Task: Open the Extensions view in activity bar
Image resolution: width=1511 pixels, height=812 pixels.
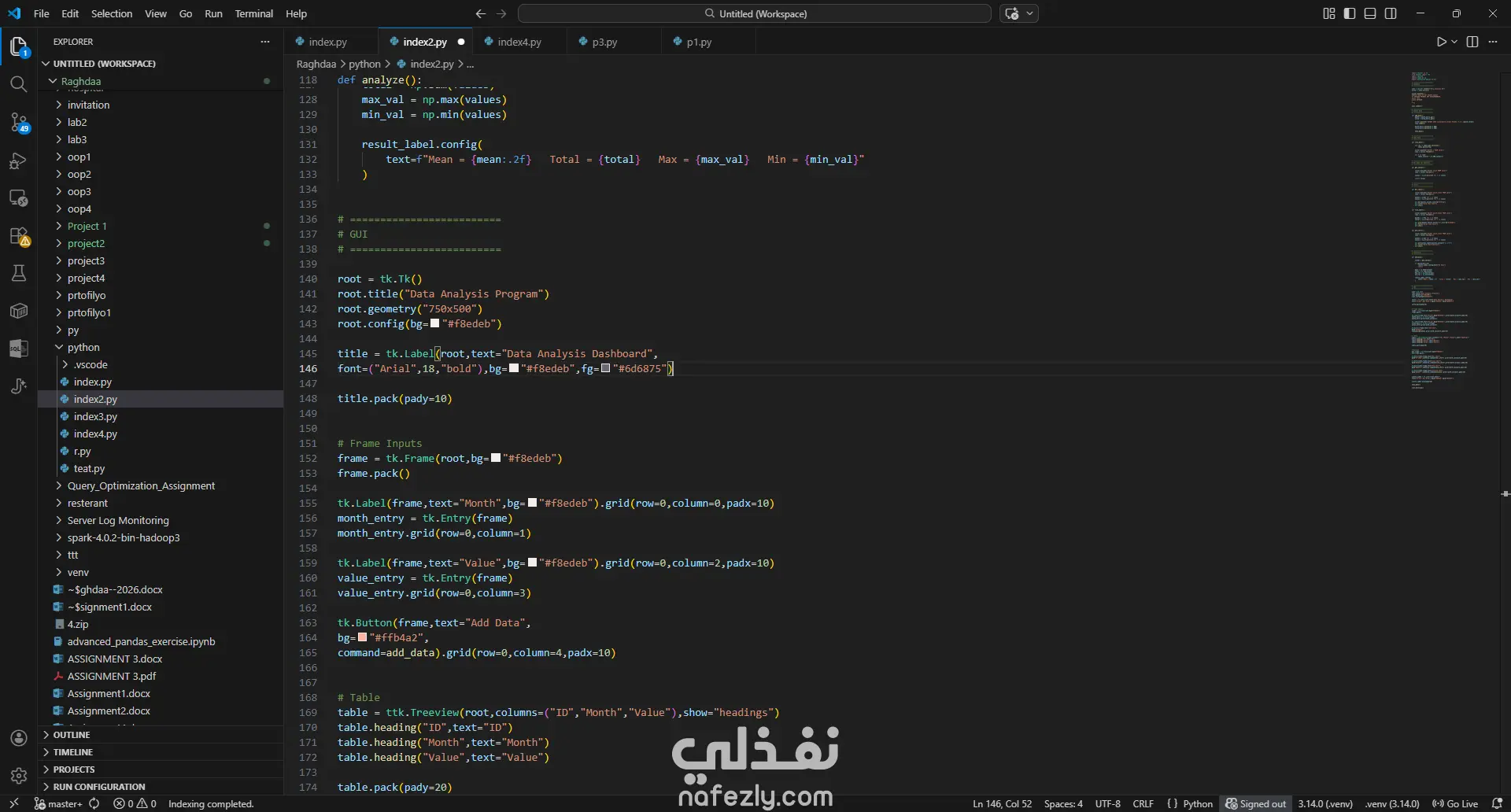Action: pos(19,236)
